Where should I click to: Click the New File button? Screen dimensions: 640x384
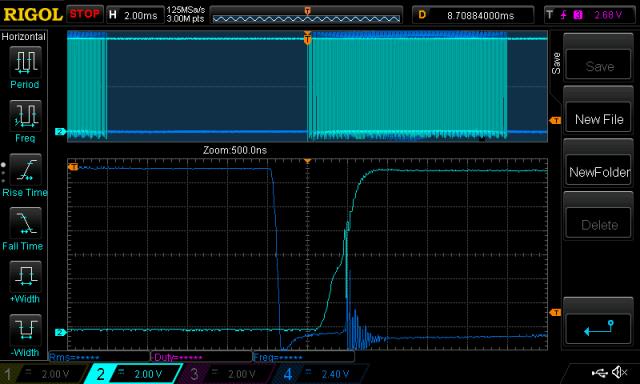pos(598,119)
